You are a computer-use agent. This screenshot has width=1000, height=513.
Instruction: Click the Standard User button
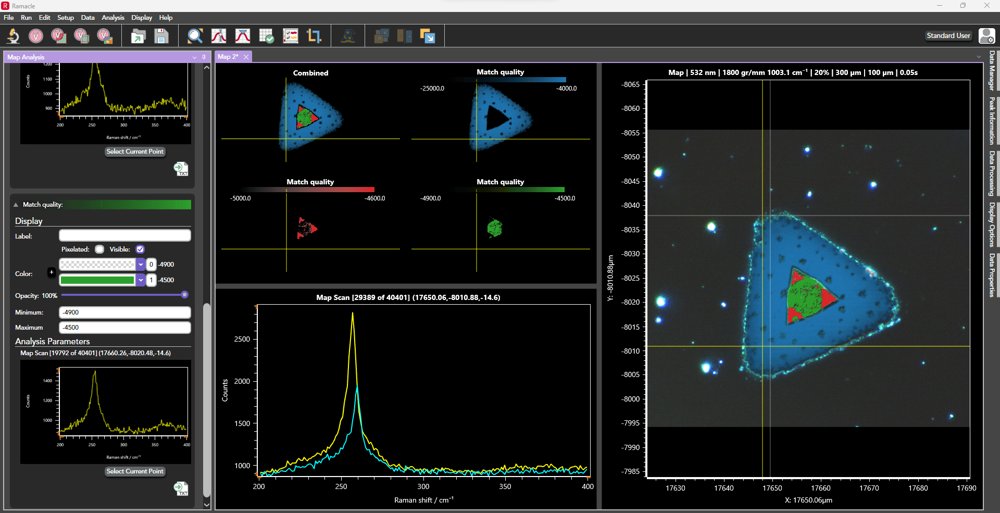pyautogui.click(x=948, y=36)
